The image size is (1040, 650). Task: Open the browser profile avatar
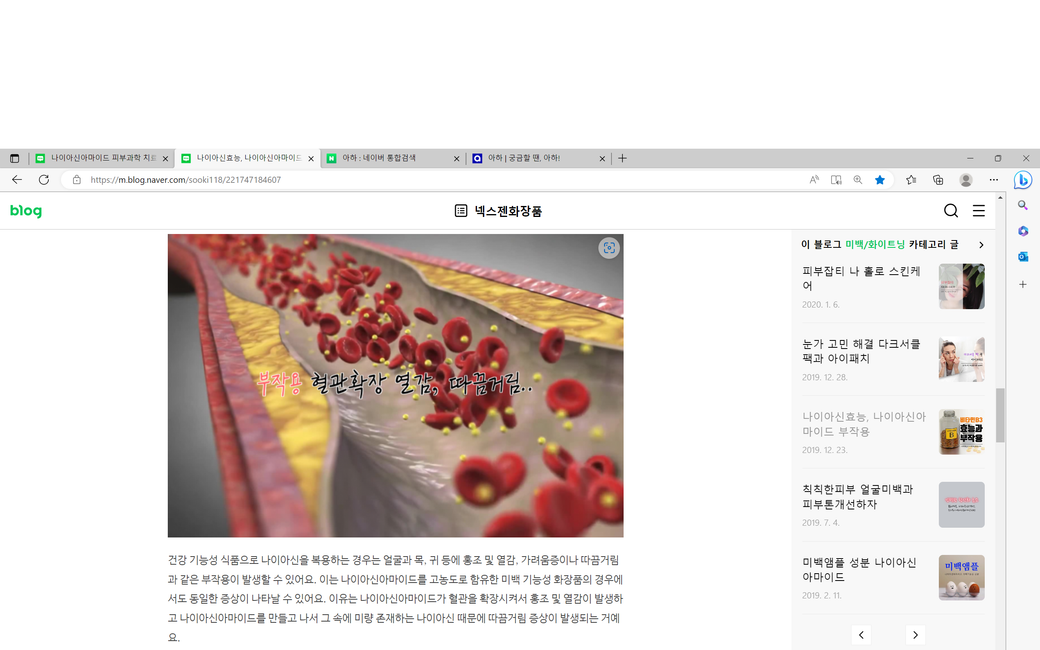coord(965,180)
